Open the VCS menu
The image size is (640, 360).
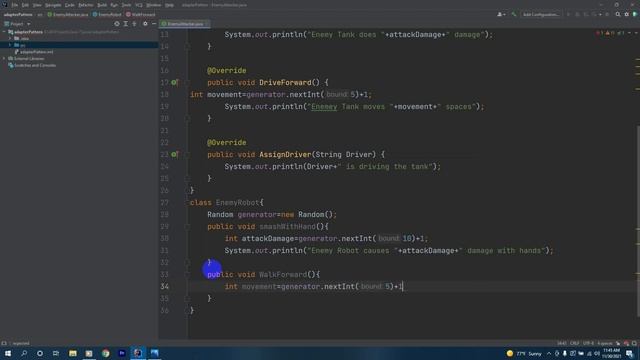click(139, 5)
